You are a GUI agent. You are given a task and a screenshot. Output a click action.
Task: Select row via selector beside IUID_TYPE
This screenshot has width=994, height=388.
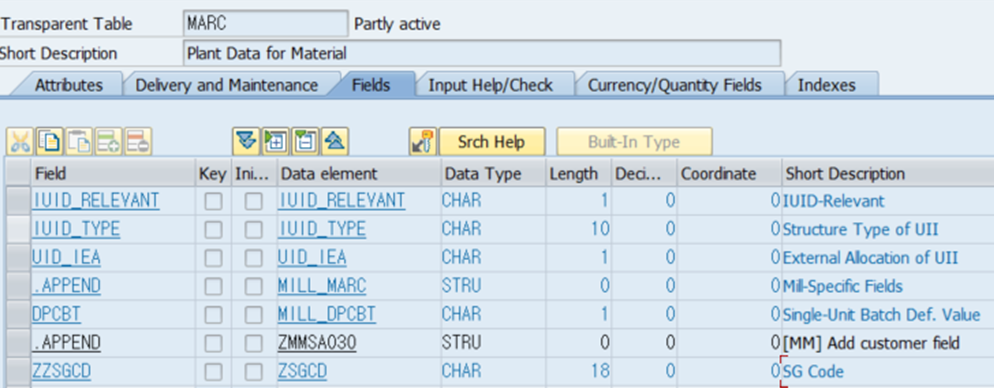coord(18,230)
